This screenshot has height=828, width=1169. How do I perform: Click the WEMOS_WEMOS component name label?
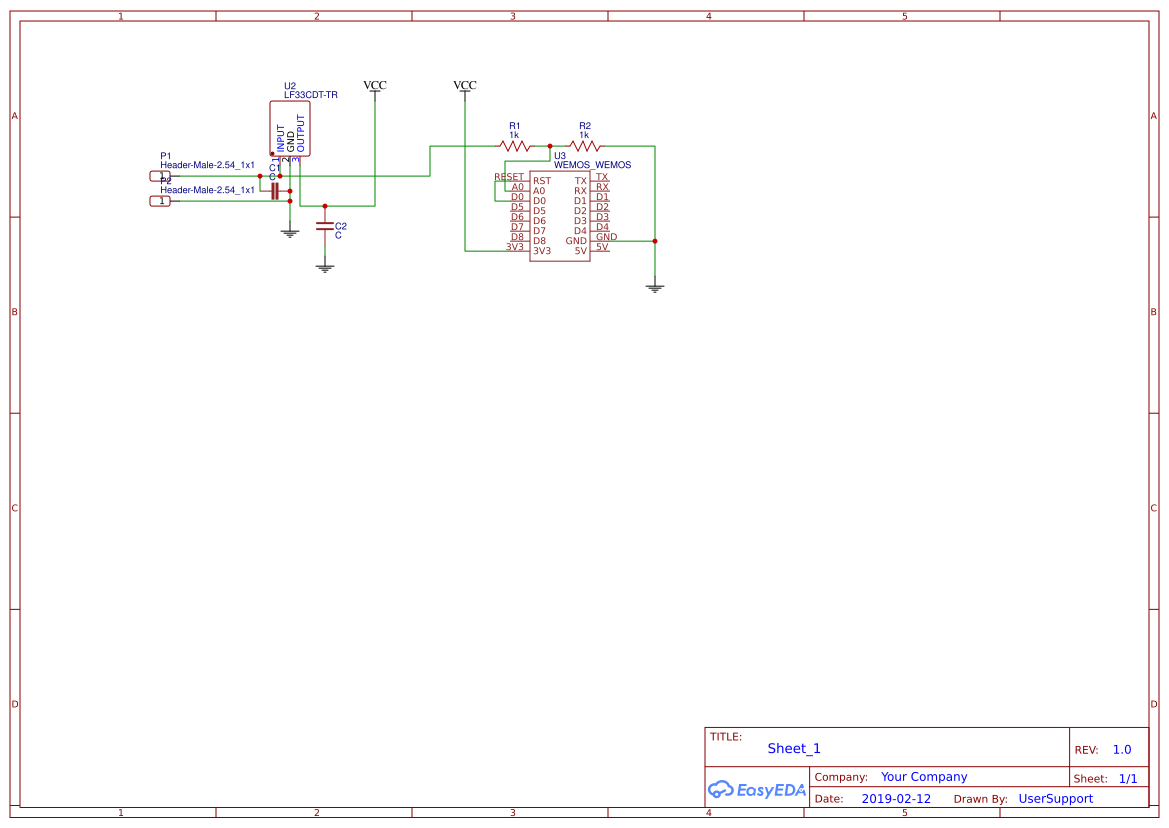tap(592, 165)
